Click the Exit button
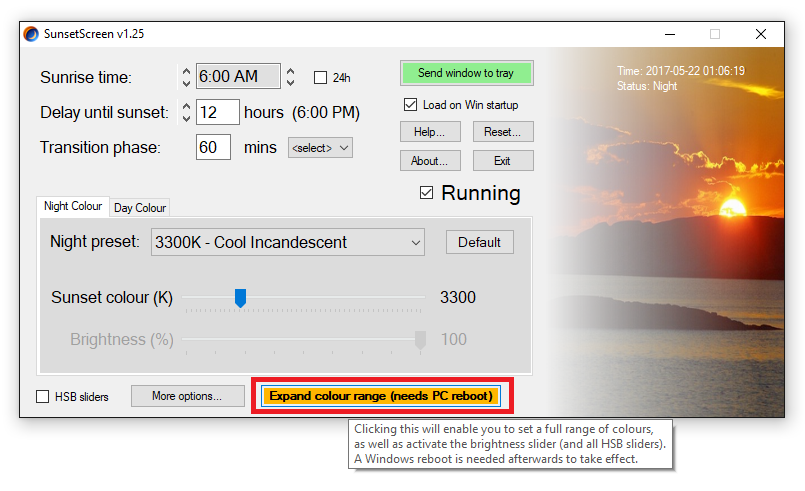 tap(503, 161)
